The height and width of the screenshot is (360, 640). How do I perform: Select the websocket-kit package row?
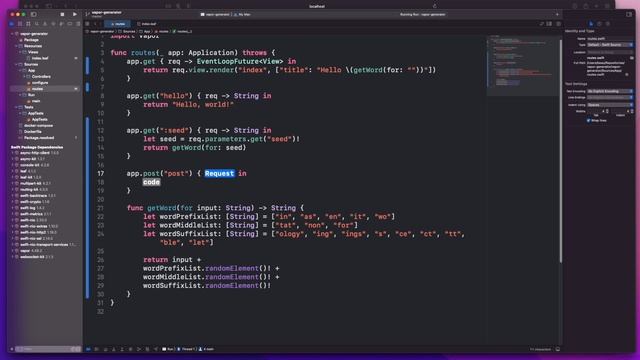coord(45,257)
